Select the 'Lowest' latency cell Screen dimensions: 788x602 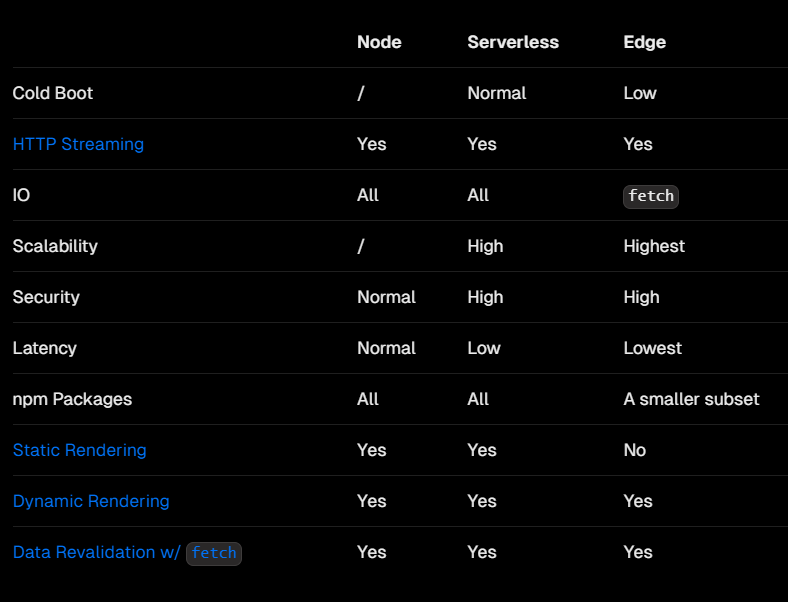[x=652, y=348]
